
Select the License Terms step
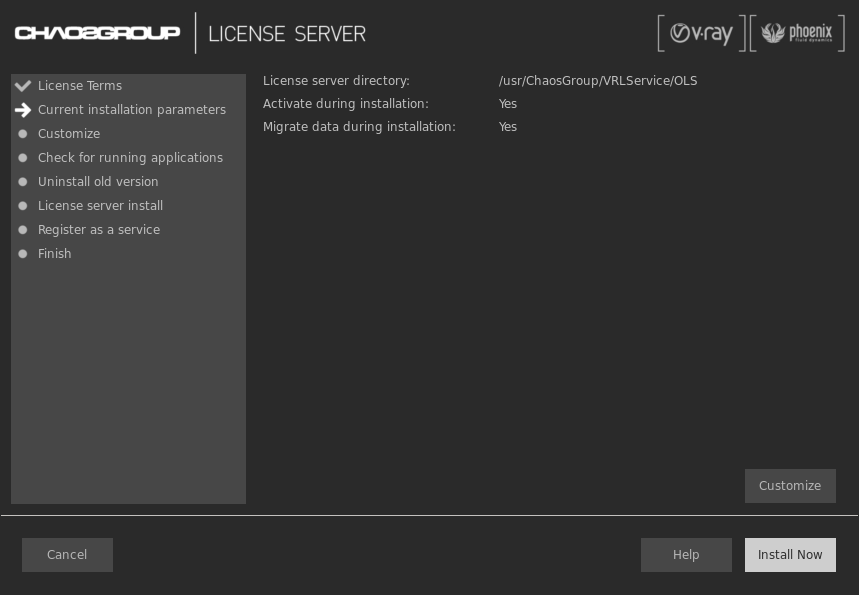(80, 86)
